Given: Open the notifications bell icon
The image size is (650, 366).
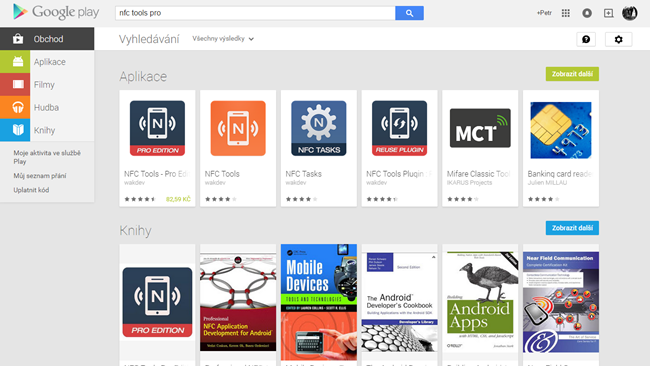Looking at the screenshot, I should [x=587, y=13].
